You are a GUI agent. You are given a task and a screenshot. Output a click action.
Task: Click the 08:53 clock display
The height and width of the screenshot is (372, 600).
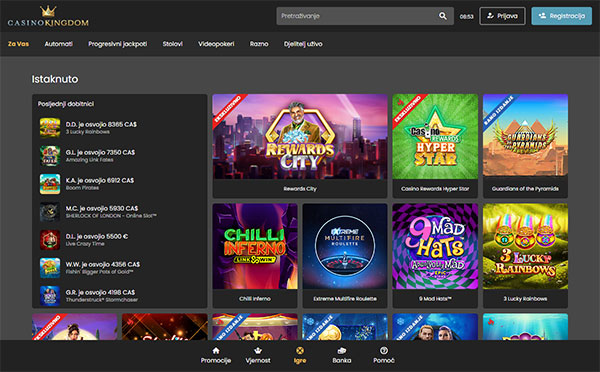point(466,16)
